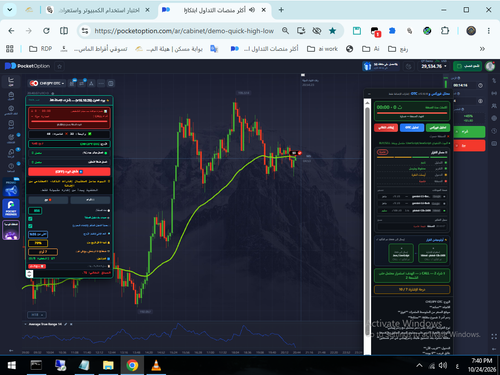The height and width of the screenshot is (375, 500).
Task: Click the blue OTC analysis button
Action: [x=412, y=128]
